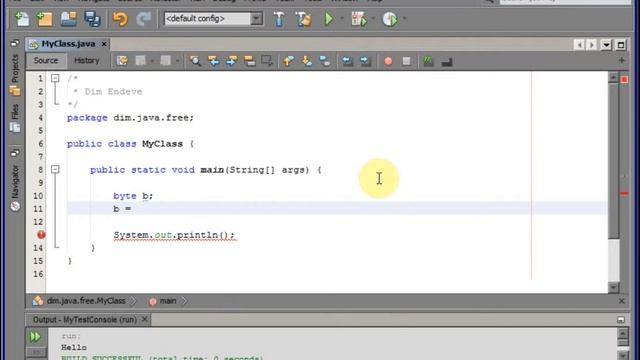Undo the last edit
This screenshot has width=640, height=360.
[x=120, y=19]
